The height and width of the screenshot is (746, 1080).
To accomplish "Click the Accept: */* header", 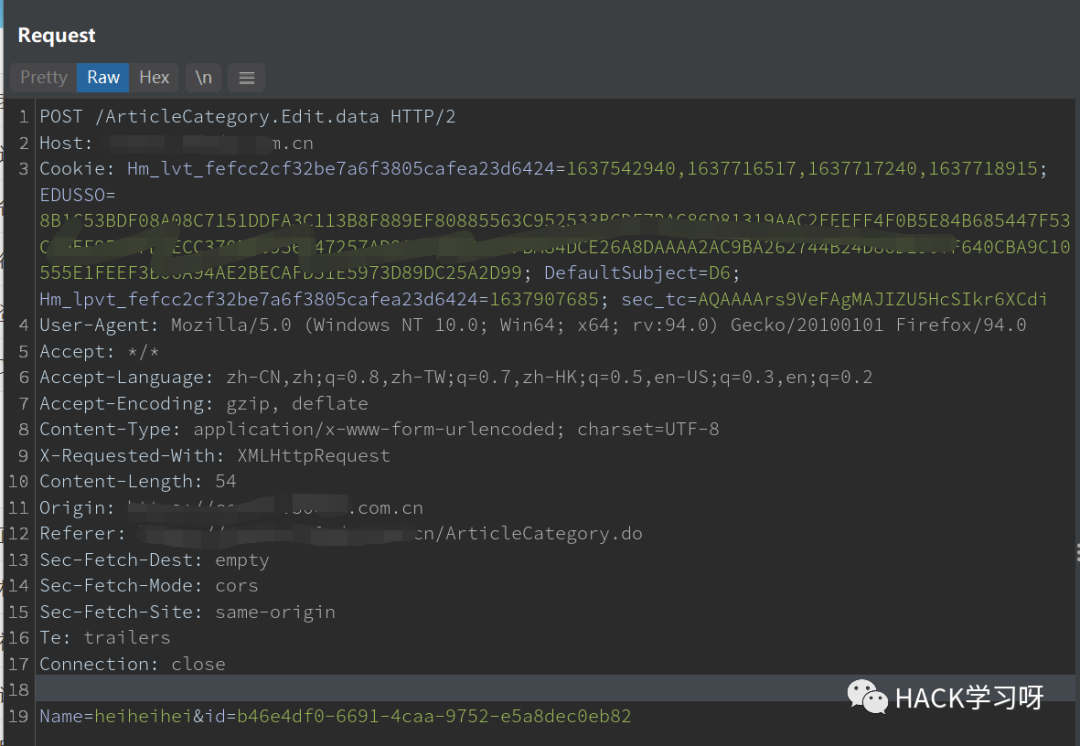I will [x=99, y=351].
